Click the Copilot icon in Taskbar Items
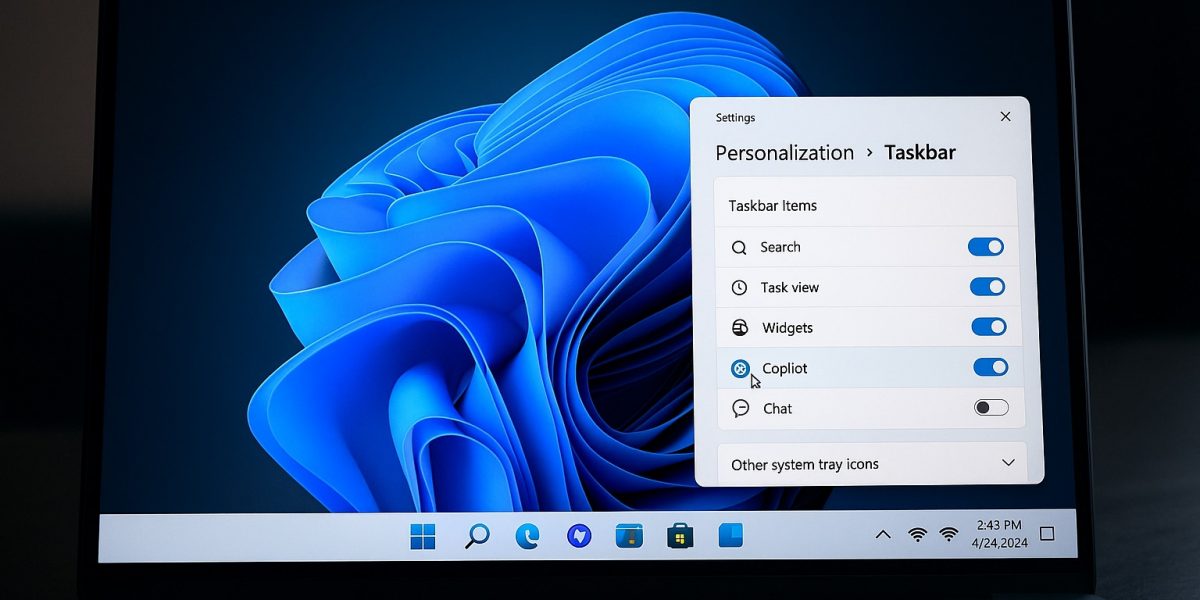The width and height of the screenshot is (1200, 600). (740, 369)
